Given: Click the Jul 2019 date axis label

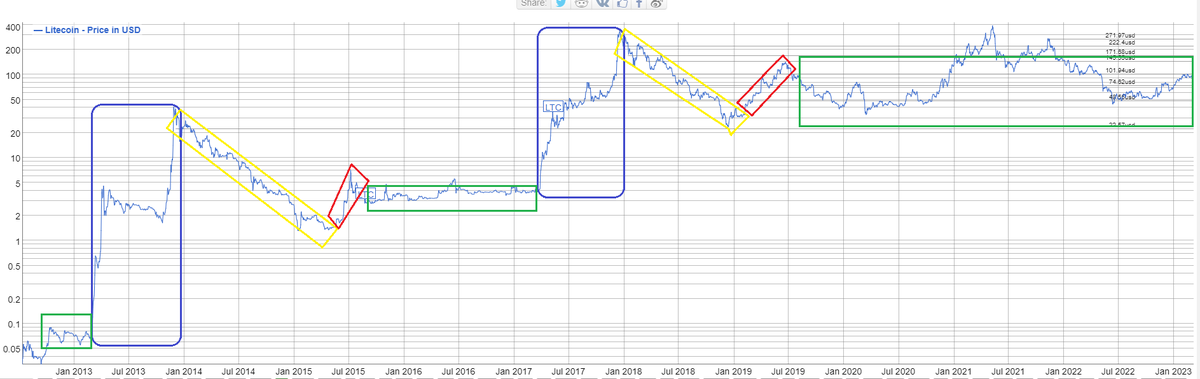Looking at the screenshot, I should click(x=788, y=371).
